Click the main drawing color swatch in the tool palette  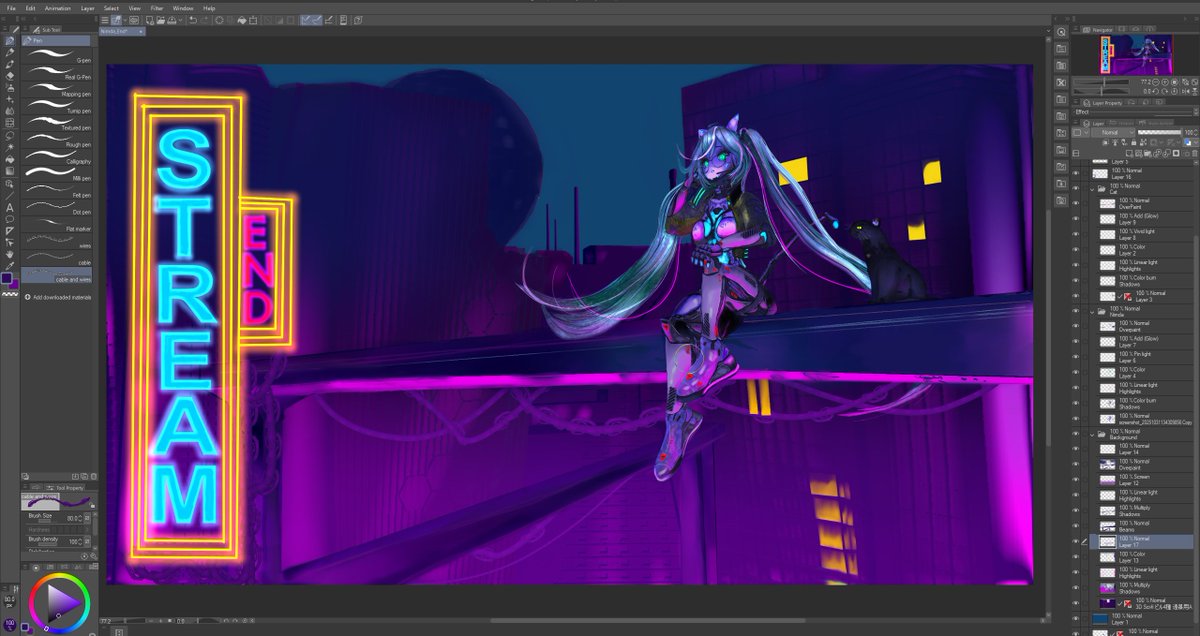(7, 278)
